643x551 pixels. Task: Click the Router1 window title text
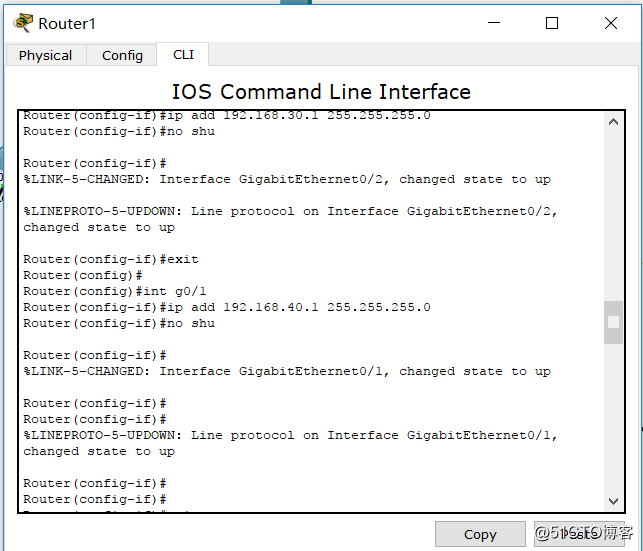pos(67,24)
